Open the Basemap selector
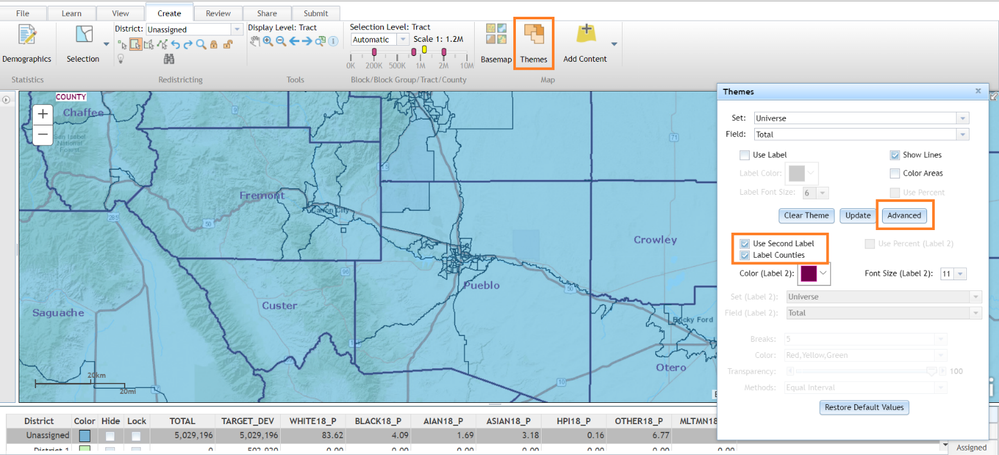Viewport: 999px width, 455px height. pyautogui.click(x=495, y=41)
